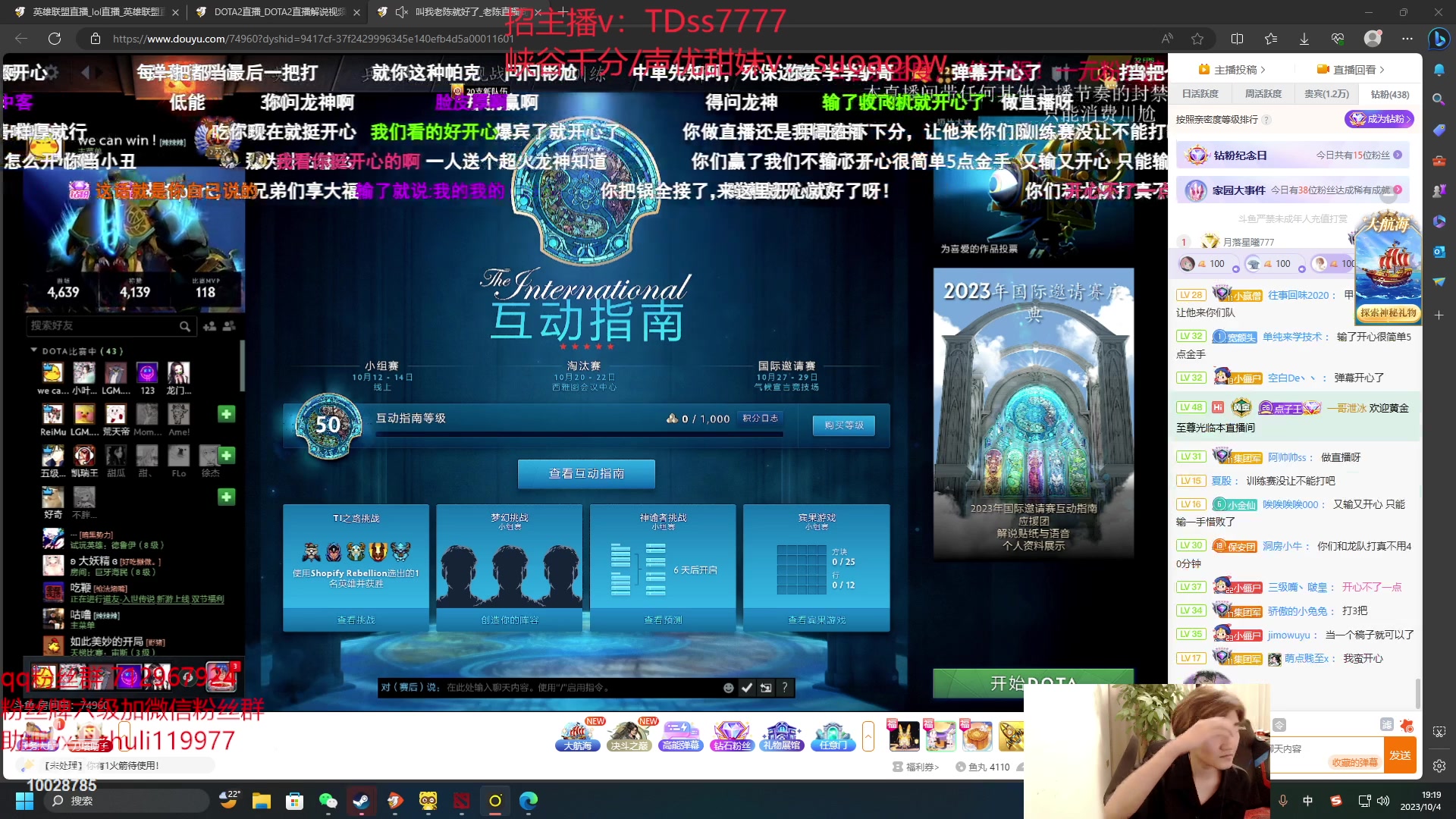1456x819 pixels.
Task: Open the 任意门 portal icon
Action: (833, 736)
